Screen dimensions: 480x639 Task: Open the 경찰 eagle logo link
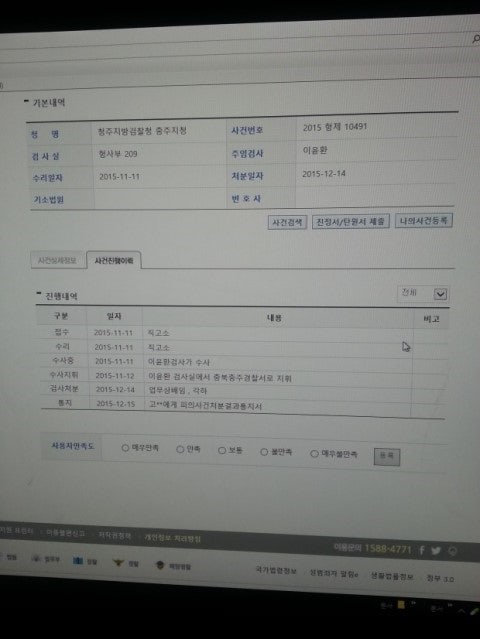pos(125,564)
